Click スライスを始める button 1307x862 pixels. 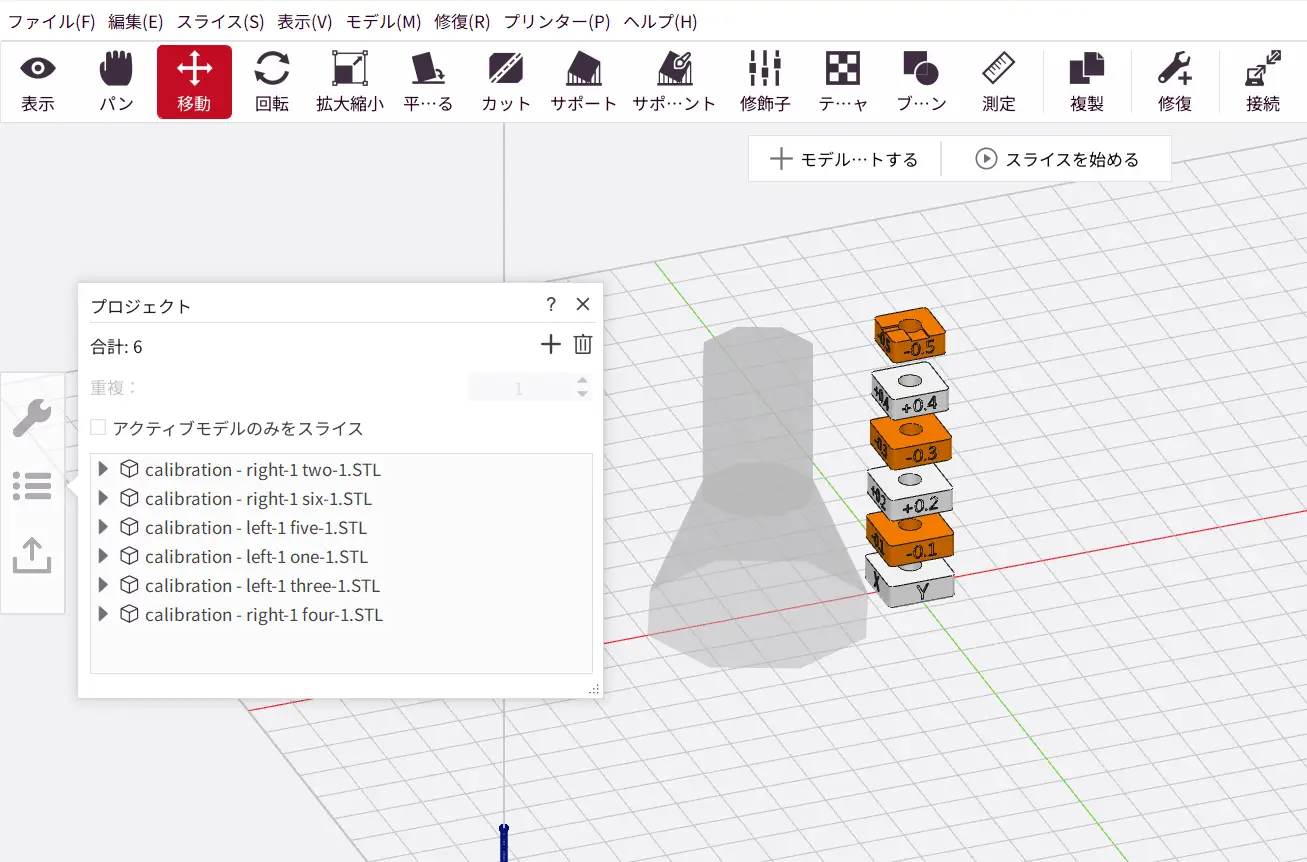(1057, 159)
